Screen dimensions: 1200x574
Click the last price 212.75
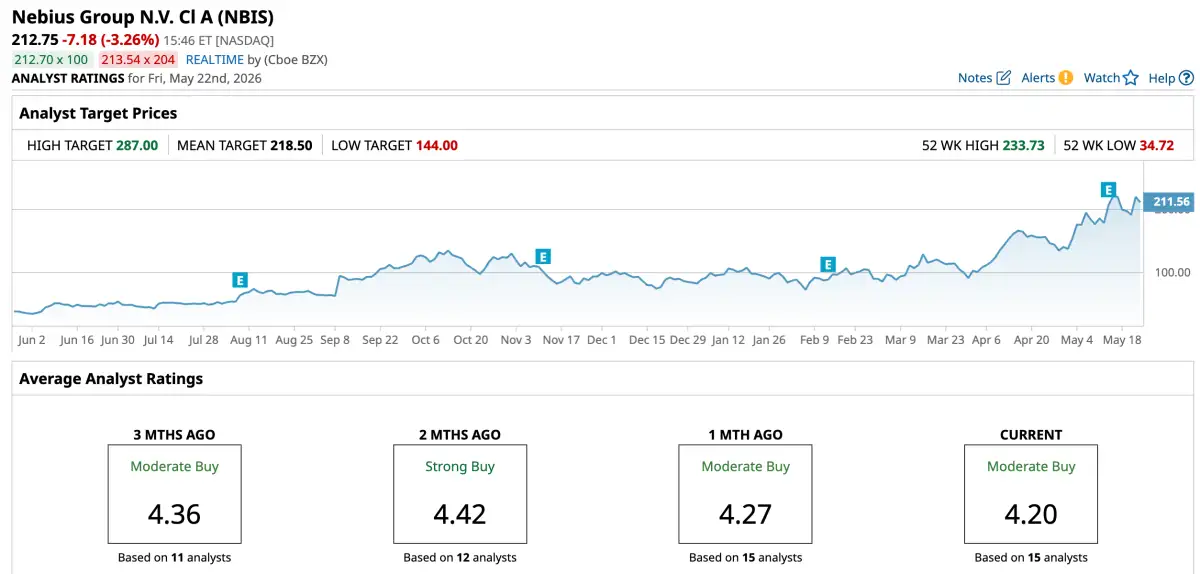34,39
